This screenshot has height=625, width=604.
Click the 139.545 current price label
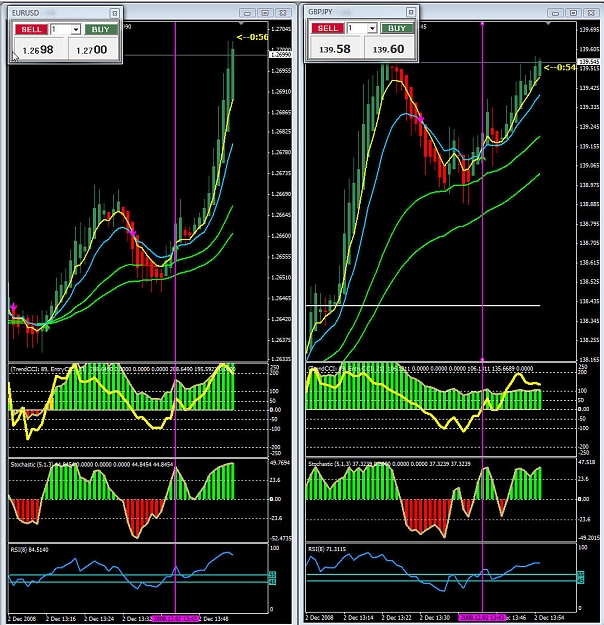tap(588, 62)
